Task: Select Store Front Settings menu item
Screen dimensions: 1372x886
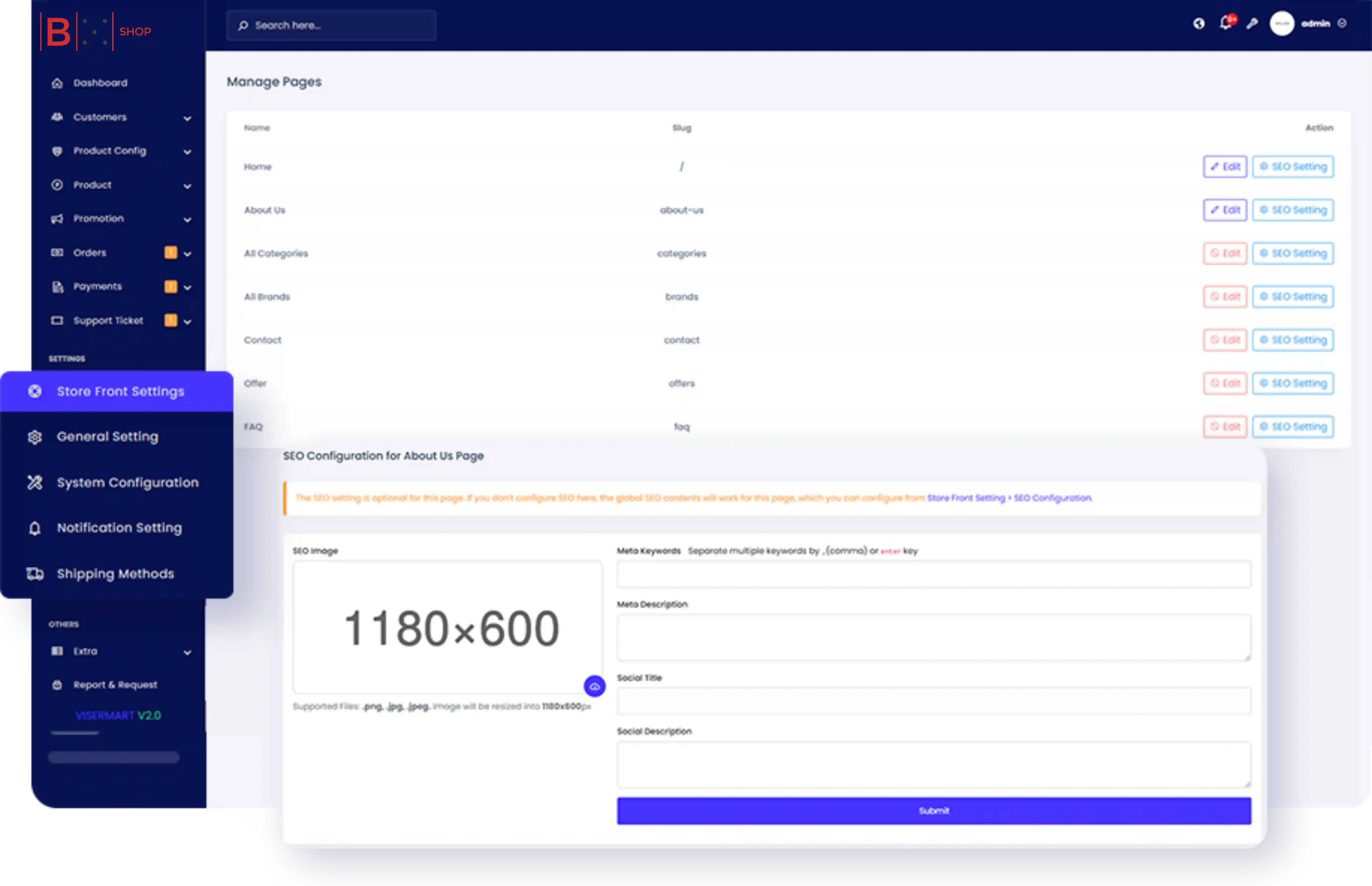Action: pyautogui.click(x=120, y=391)
